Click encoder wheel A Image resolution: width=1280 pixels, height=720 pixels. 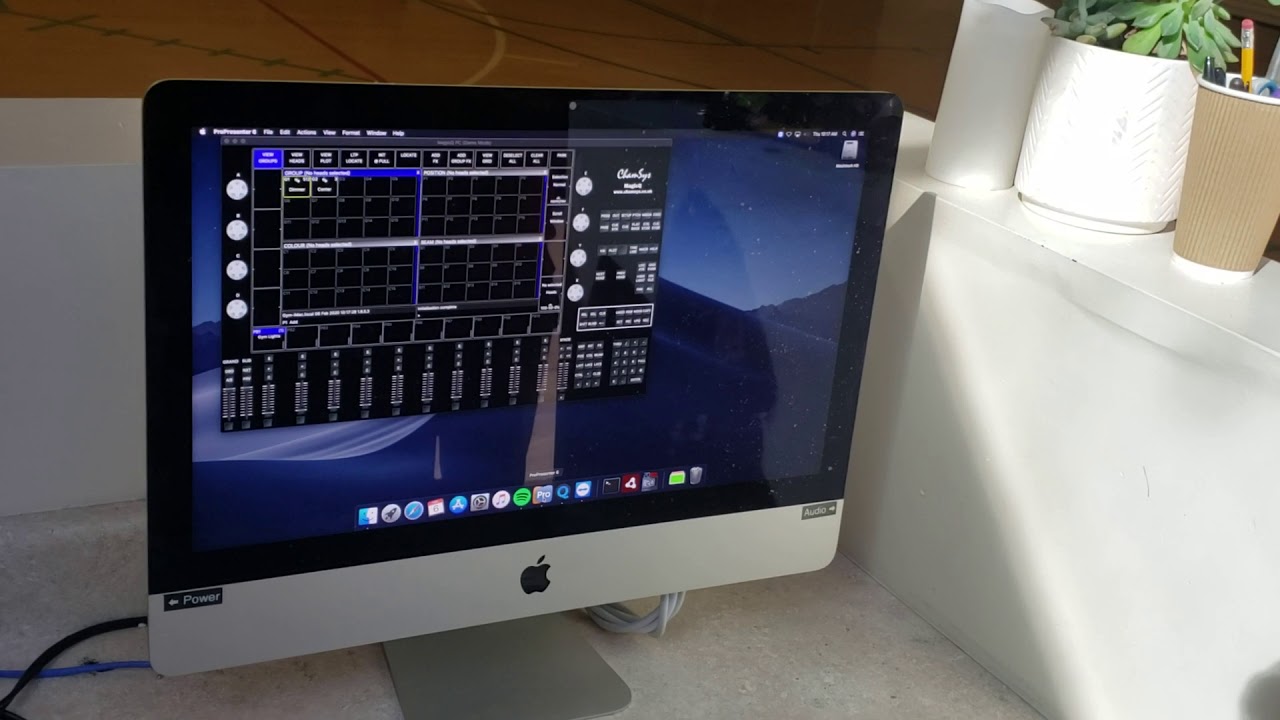tap(237, 190)
